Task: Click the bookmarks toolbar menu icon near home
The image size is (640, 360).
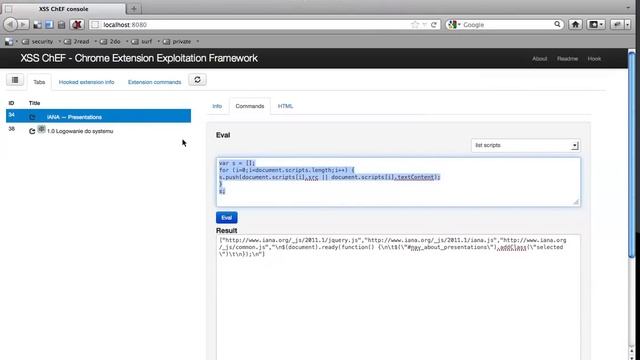Action: [596, 25]
